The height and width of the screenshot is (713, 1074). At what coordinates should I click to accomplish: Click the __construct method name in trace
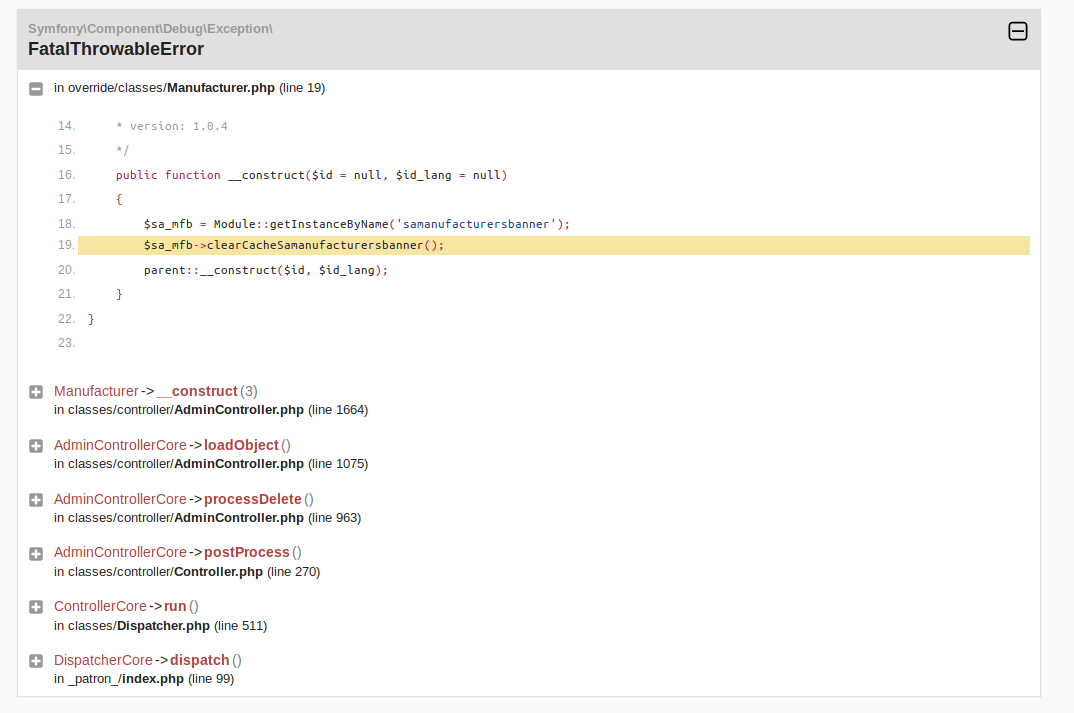[x=197, y=391]
